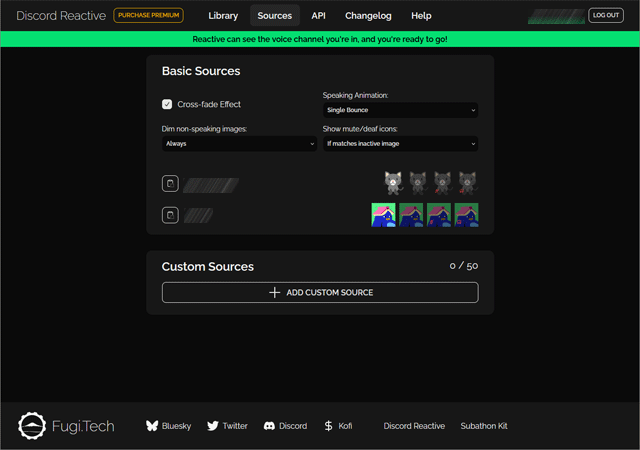Go to the Library tab
The image size is (640, 450).
(x=223, y=16)
